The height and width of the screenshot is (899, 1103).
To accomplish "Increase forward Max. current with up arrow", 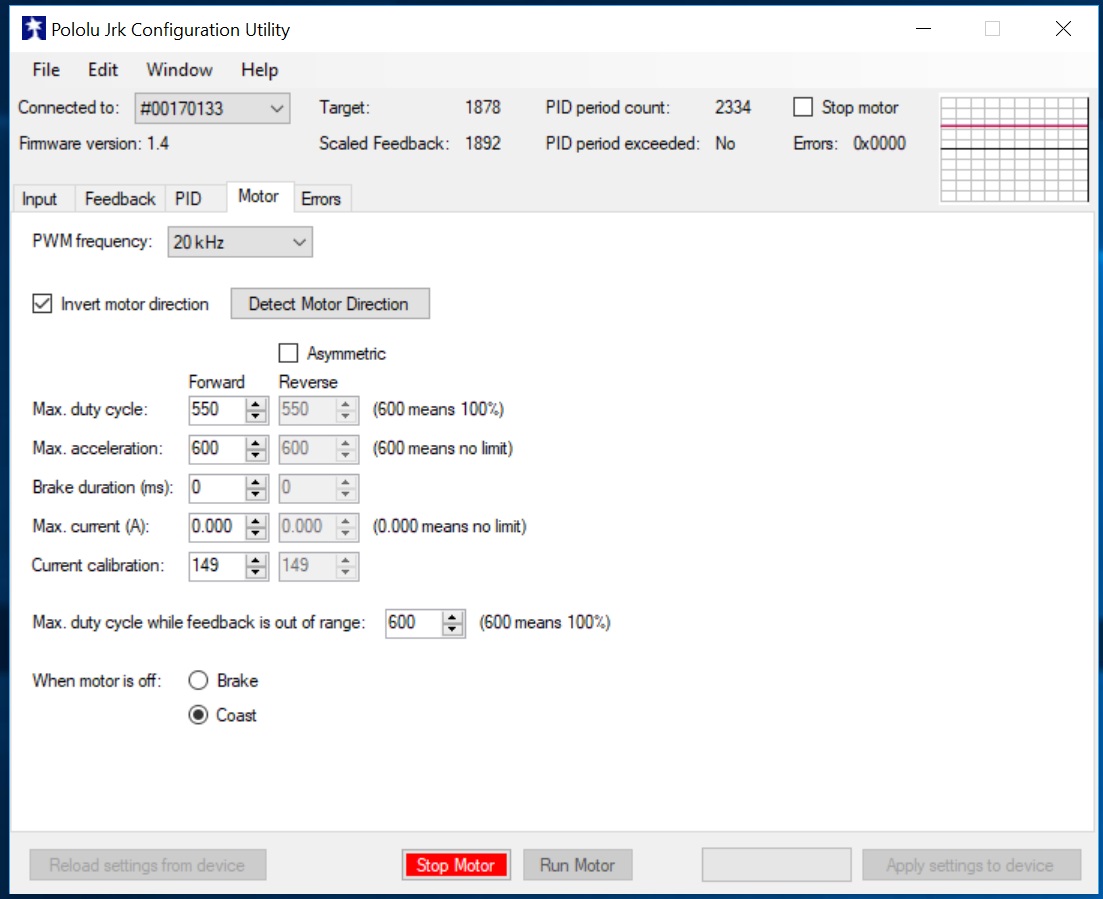I will [x=256, y=521].
